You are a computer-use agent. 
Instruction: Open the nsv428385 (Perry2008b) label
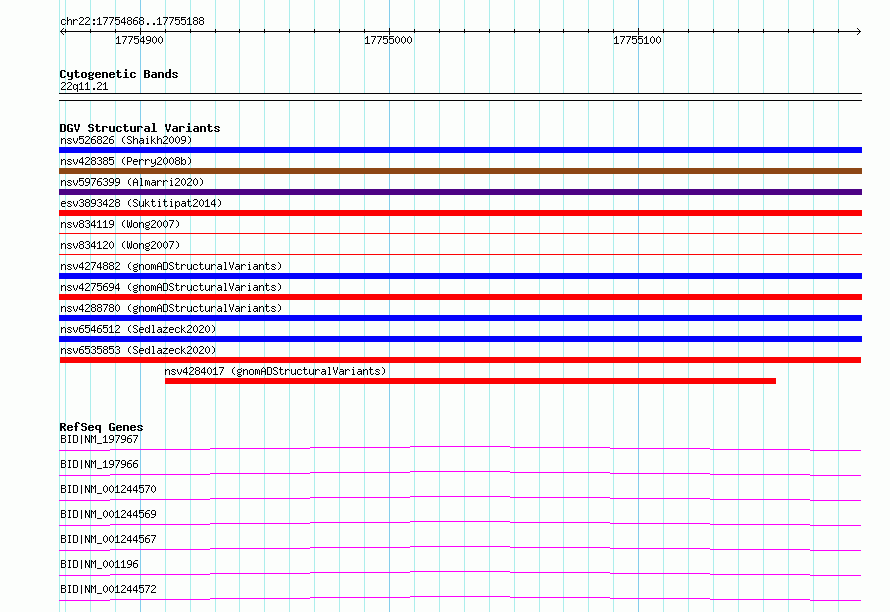pos(126,161)
